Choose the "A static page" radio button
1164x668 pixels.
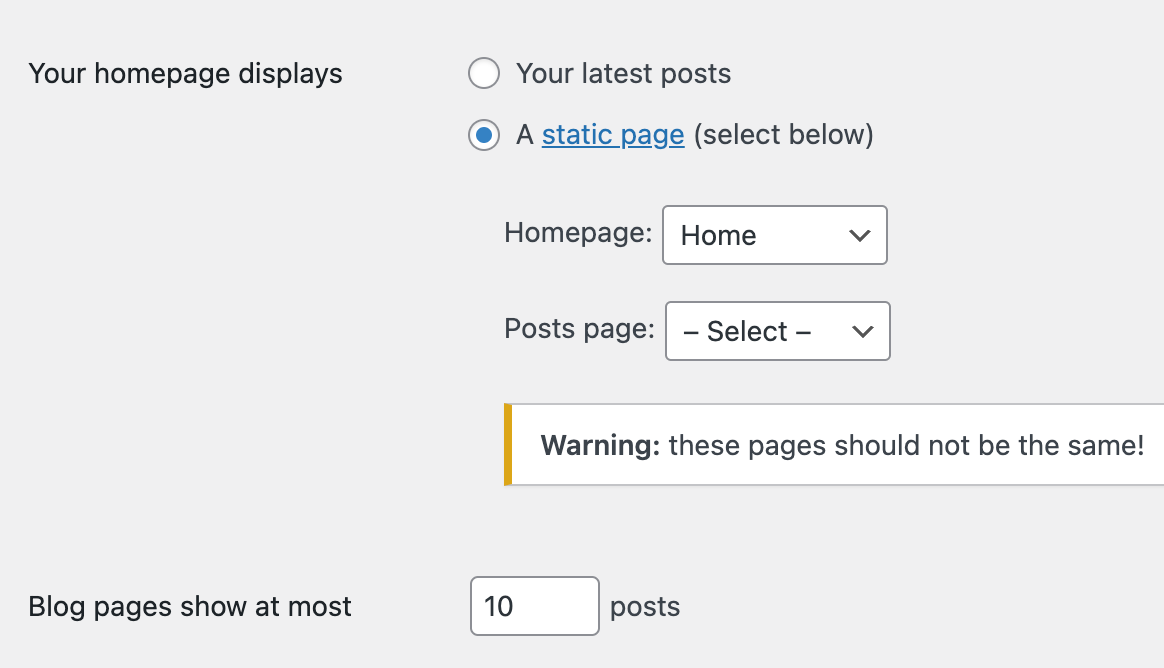coord(484,135)
